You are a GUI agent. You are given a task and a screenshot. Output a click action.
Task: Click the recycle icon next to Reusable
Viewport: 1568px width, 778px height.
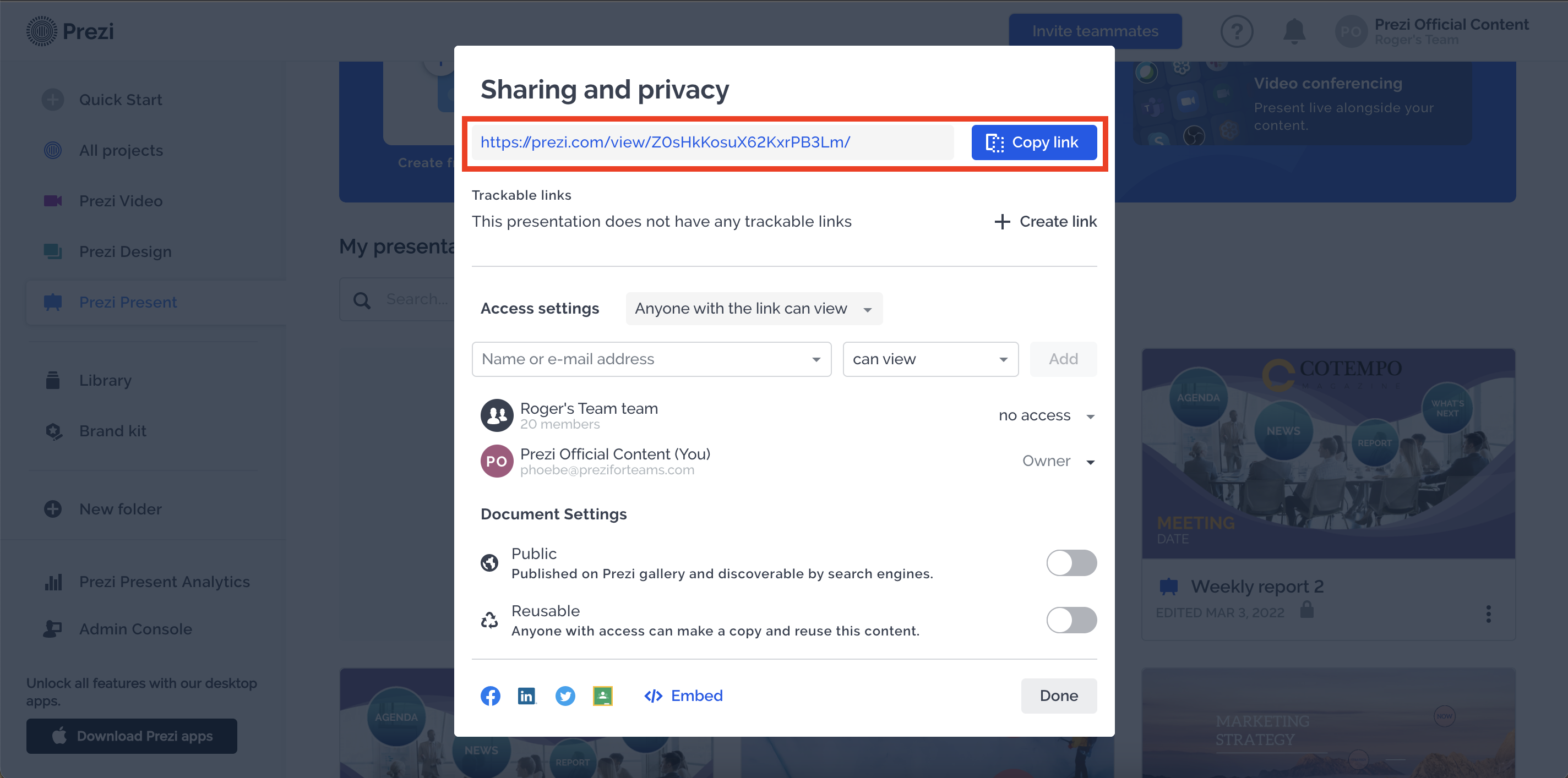pyautogui.click(x=489, y=620)
